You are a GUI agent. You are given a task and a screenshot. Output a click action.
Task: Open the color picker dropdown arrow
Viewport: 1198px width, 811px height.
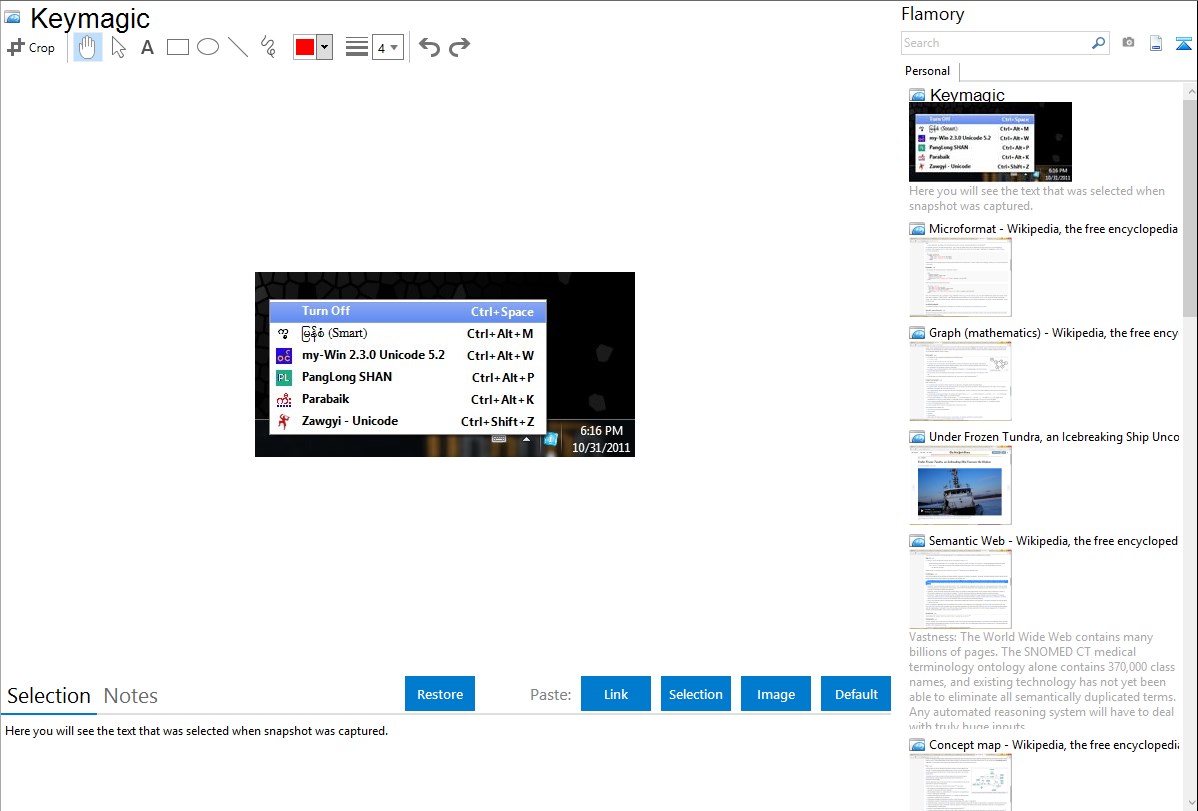point(325,47)
